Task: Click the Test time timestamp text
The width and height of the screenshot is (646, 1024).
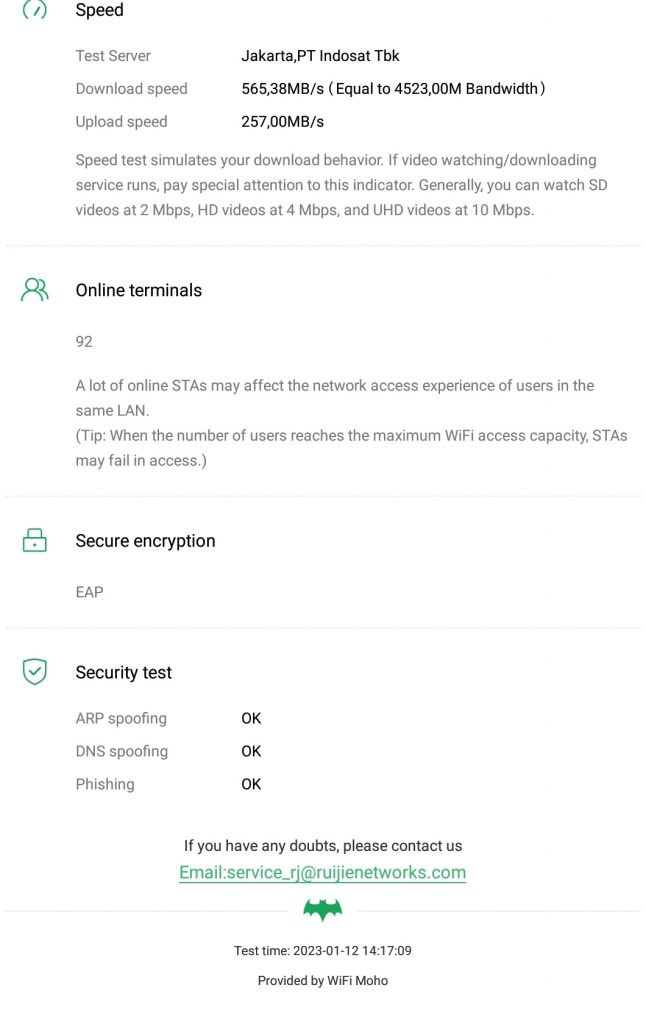Action: [322, 951]
